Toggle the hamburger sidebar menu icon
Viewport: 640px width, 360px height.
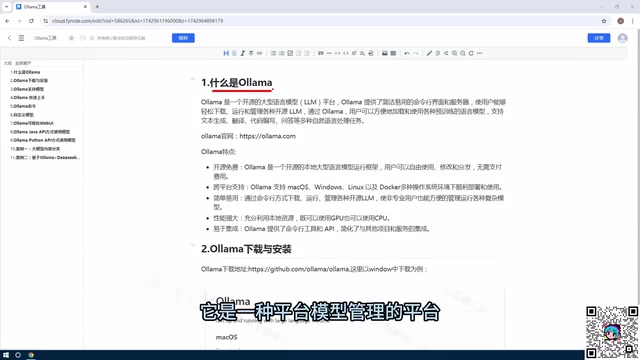[21, 38]
